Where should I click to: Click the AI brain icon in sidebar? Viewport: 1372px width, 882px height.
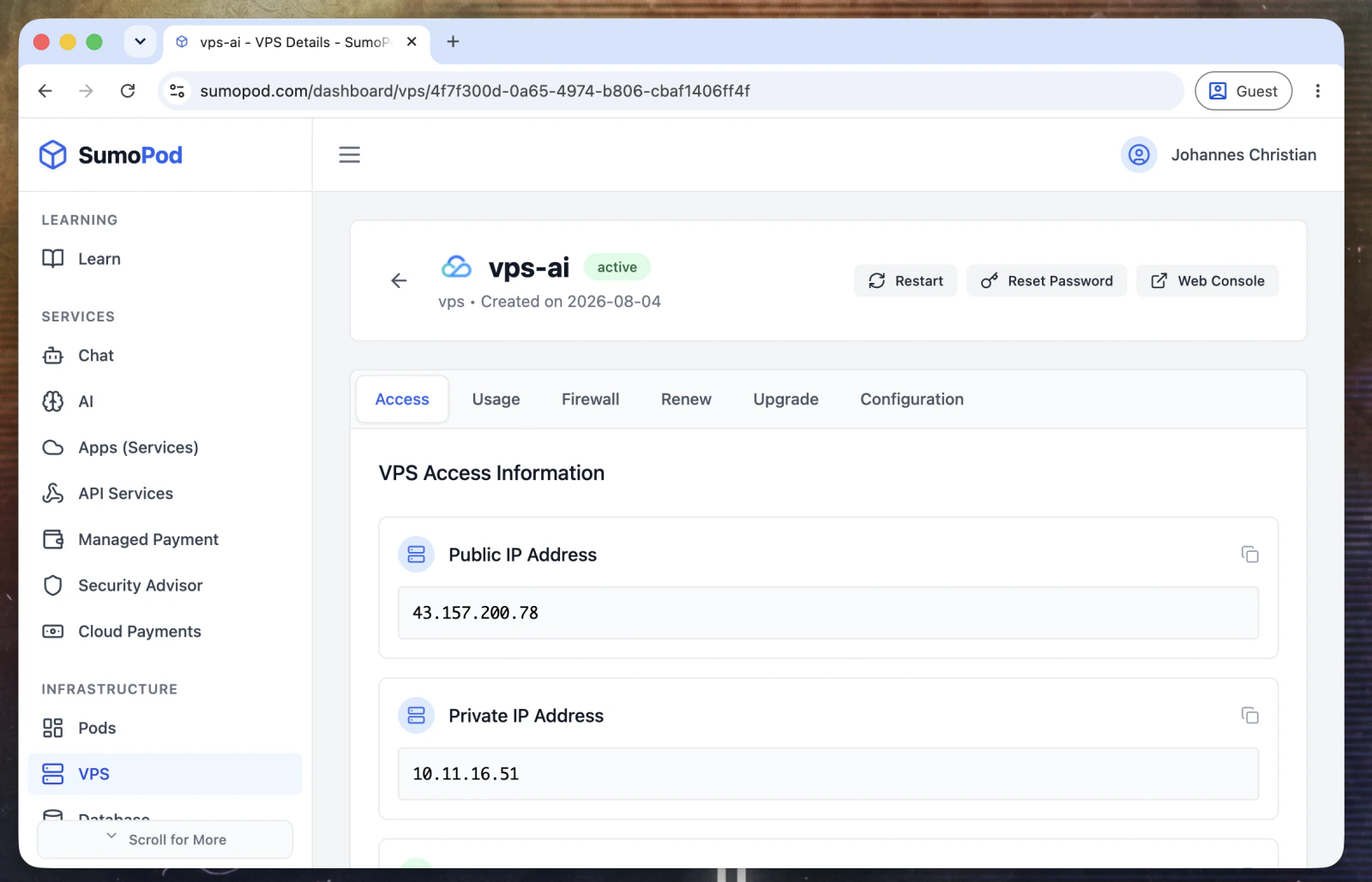[53, 401]
